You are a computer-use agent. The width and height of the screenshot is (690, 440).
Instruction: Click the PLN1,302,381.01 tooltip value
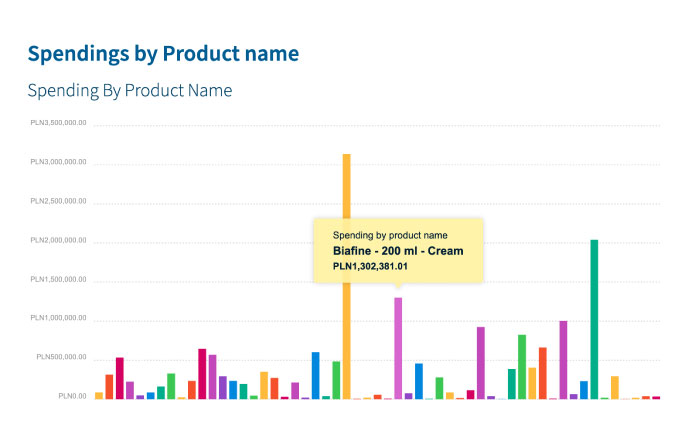pyautogui.click(x=371, y=266)
